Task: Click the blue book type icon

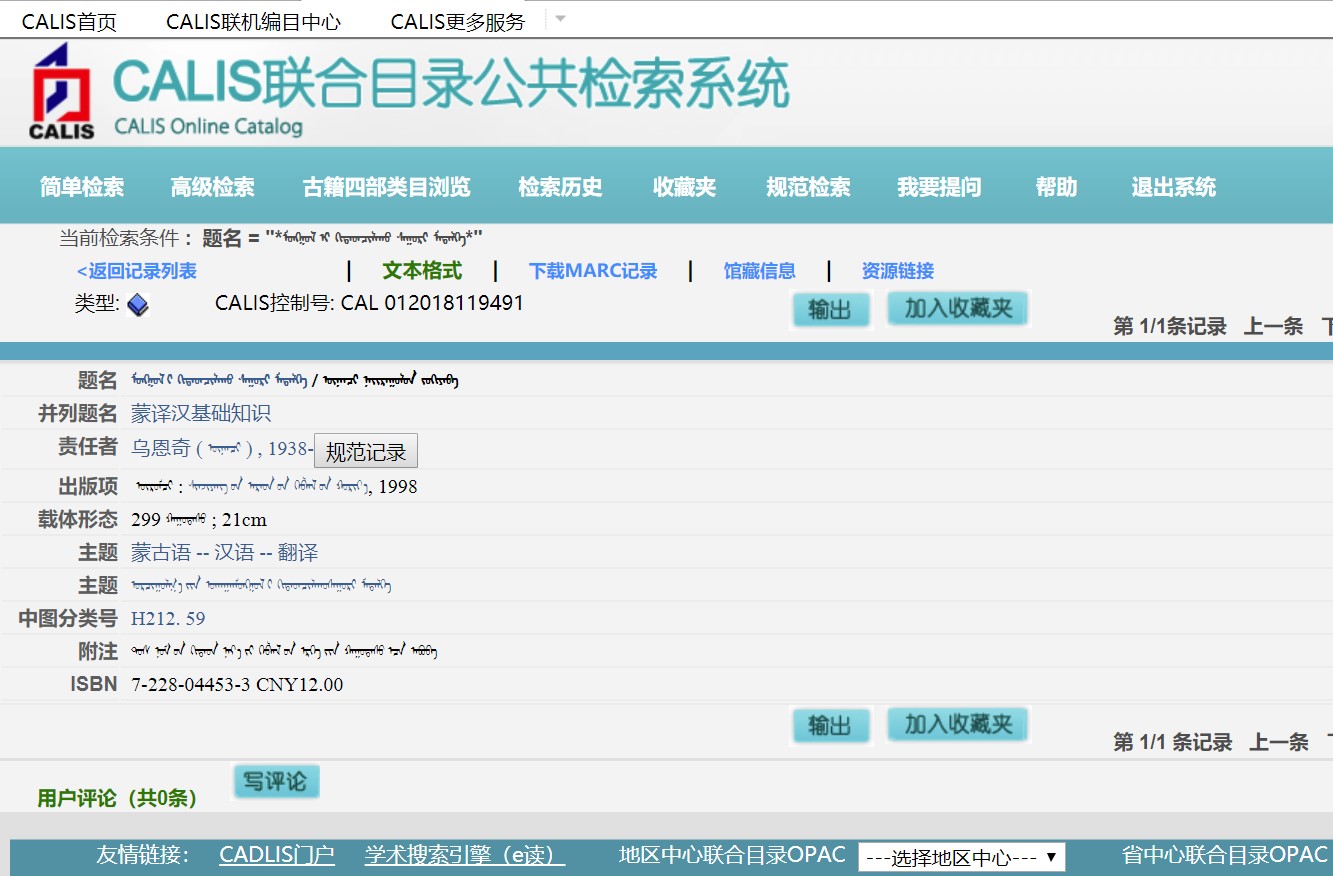Action: (x=138, y=305)
